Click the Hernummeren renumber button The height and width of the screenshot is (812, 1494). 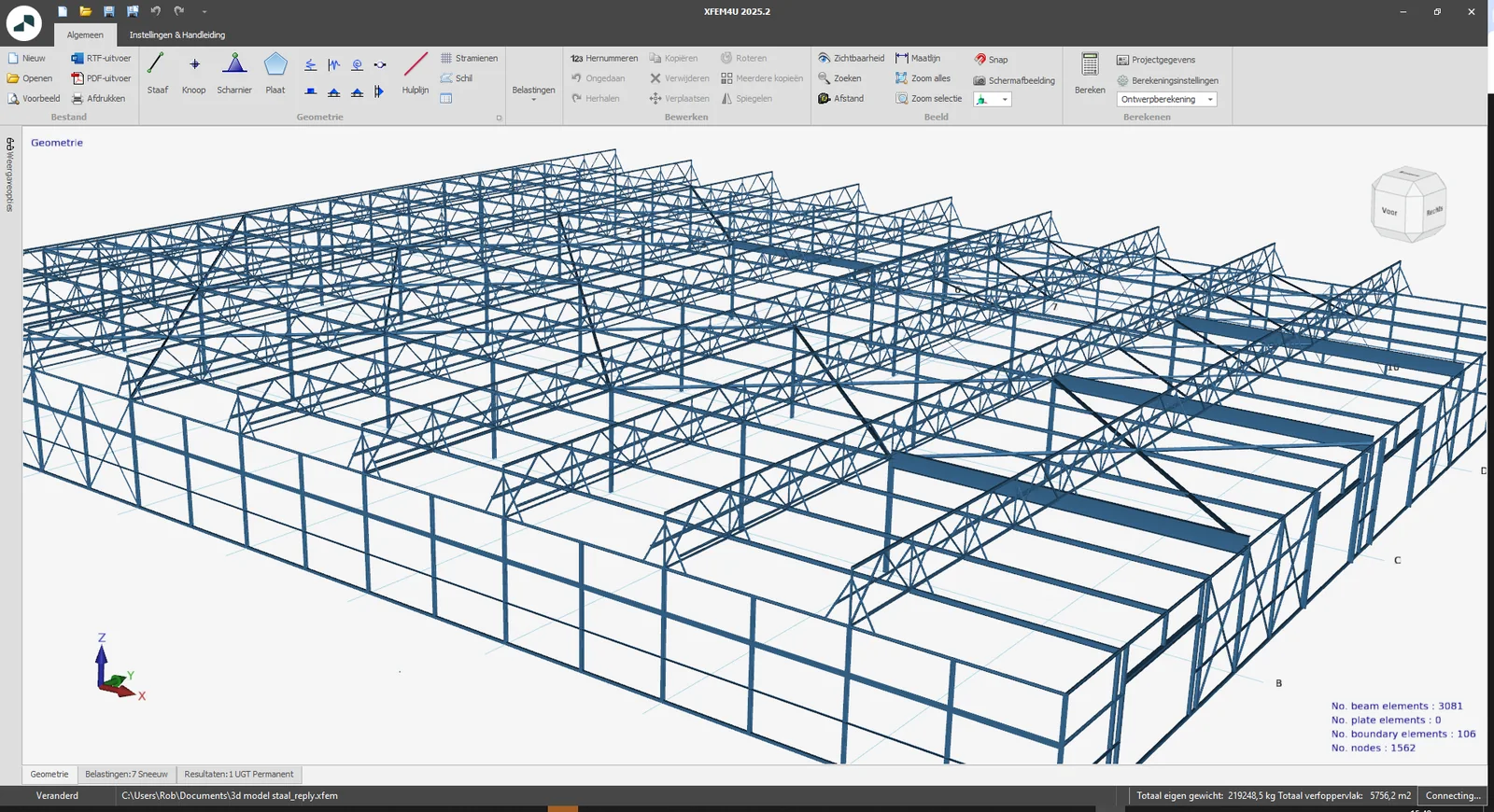[604, 58]
